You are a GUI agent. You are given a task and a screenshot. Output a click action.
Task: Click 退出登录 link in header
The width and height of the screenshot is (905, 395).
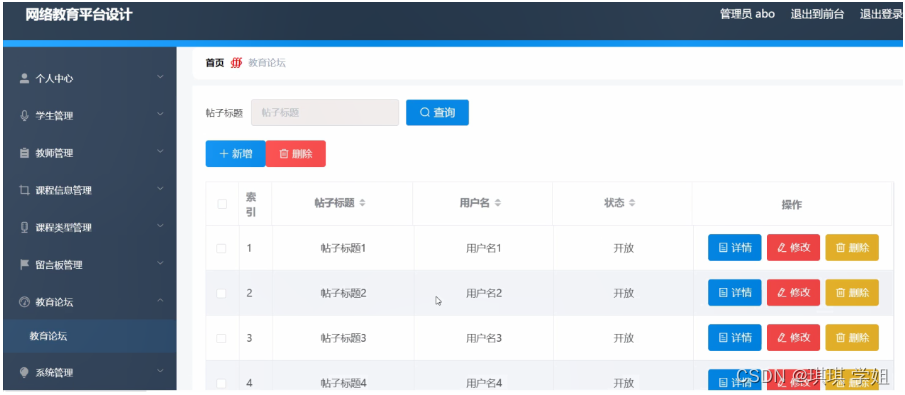(x=881, y=14)
